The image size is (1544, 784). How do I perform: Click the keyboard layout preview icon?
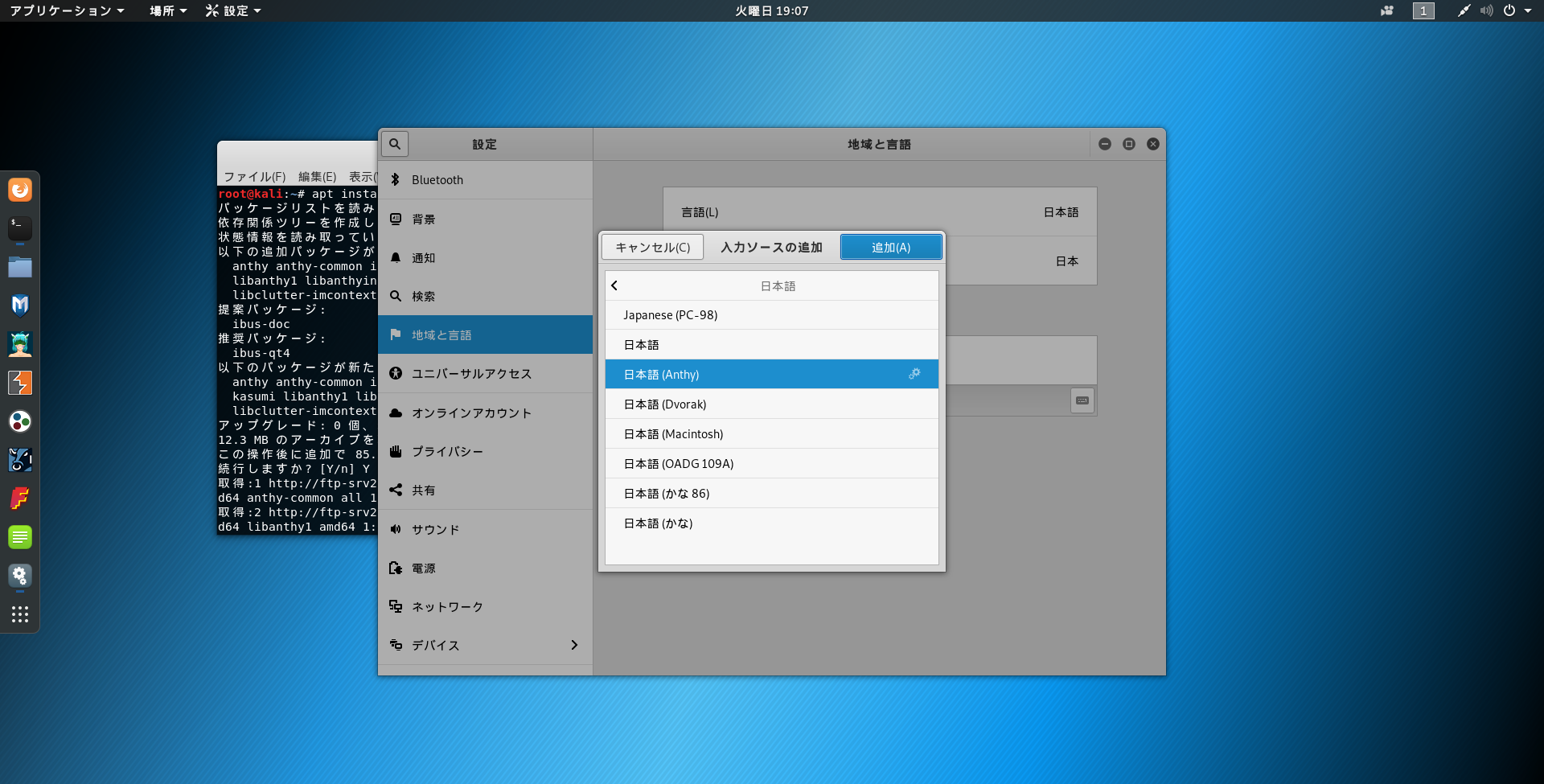coord(1082,400)
